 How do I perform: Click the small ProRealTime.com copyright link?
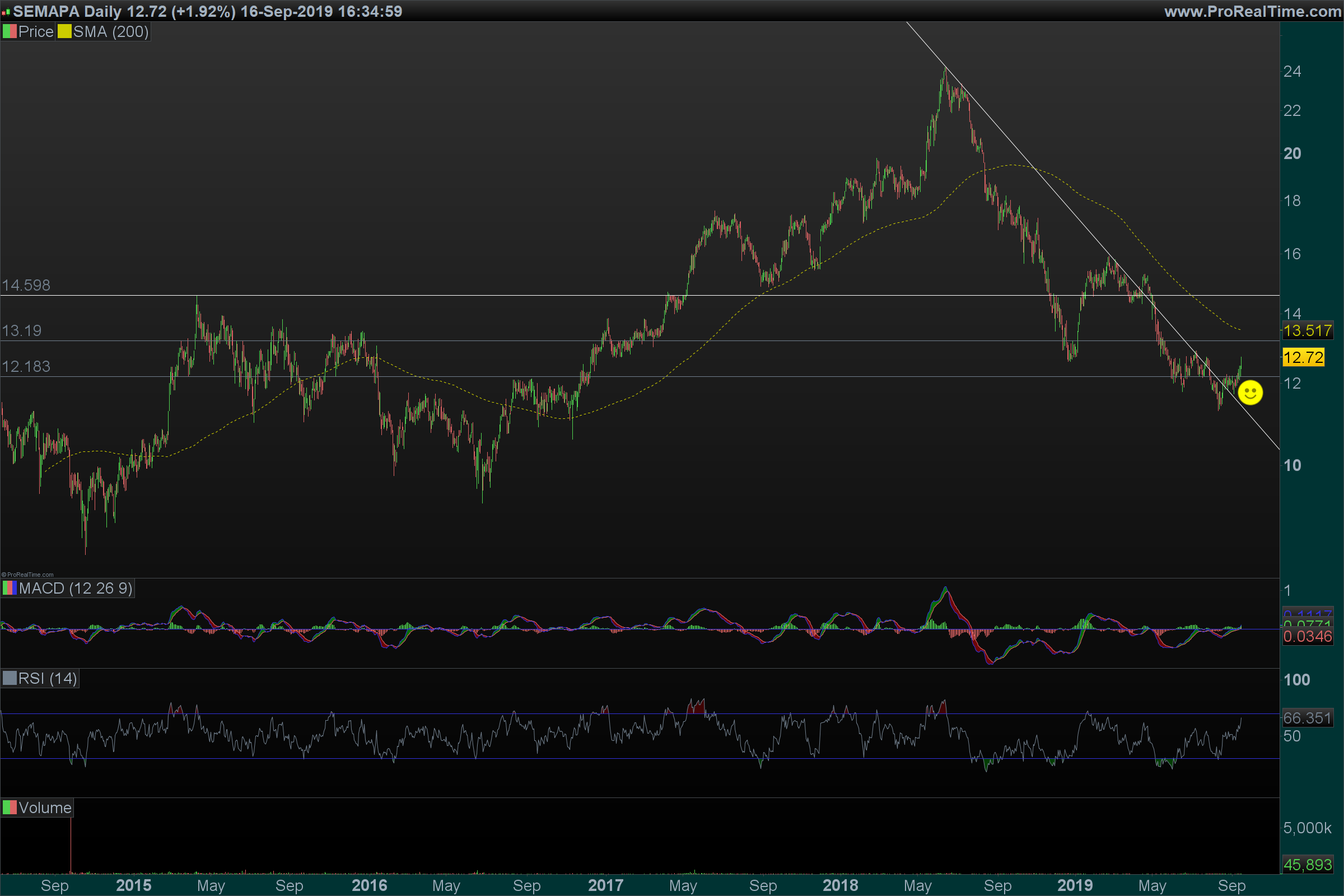click(27, 575)
